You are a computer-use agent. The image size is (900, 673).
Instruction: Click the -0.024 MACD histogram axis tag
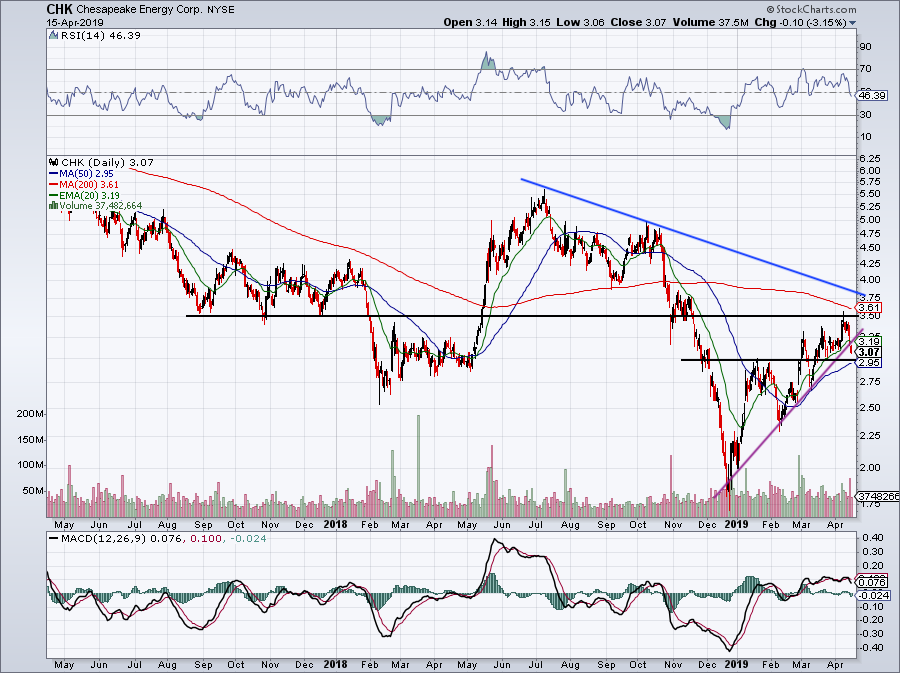[874, 596]
